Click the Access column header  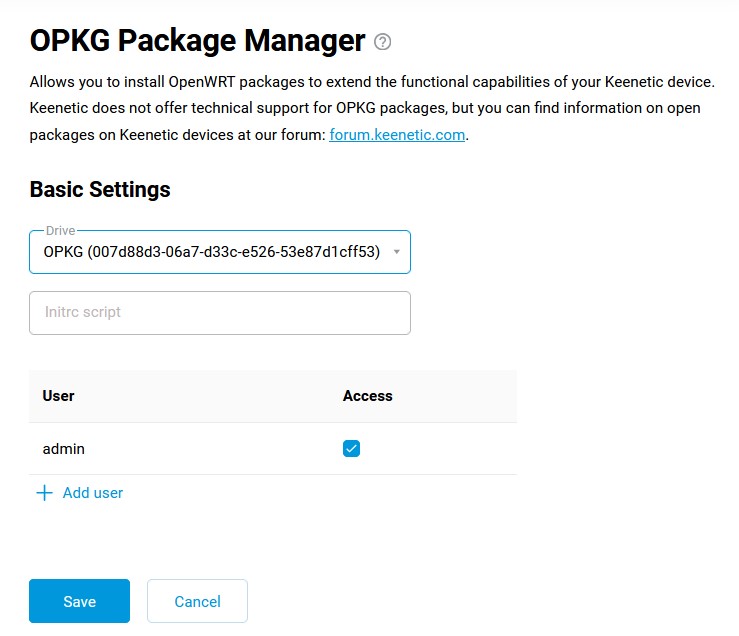[x=368, y=396]
